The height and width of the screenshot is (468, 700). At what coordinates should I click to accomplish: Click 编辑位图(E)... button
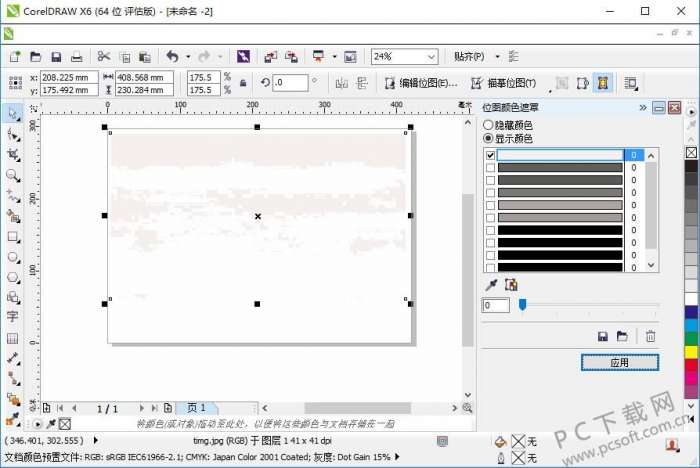point(421,83)
